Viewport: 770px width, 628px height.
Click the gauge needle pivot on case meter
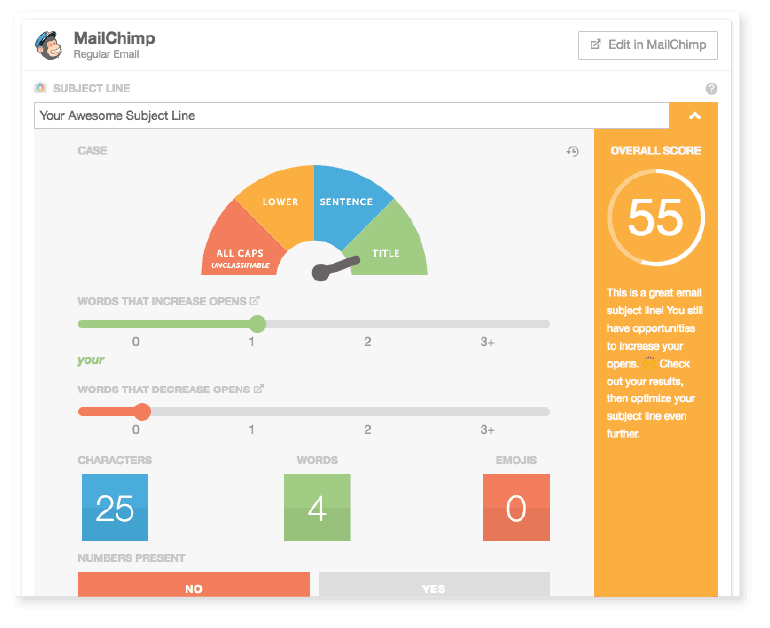(x=319, y=271)
